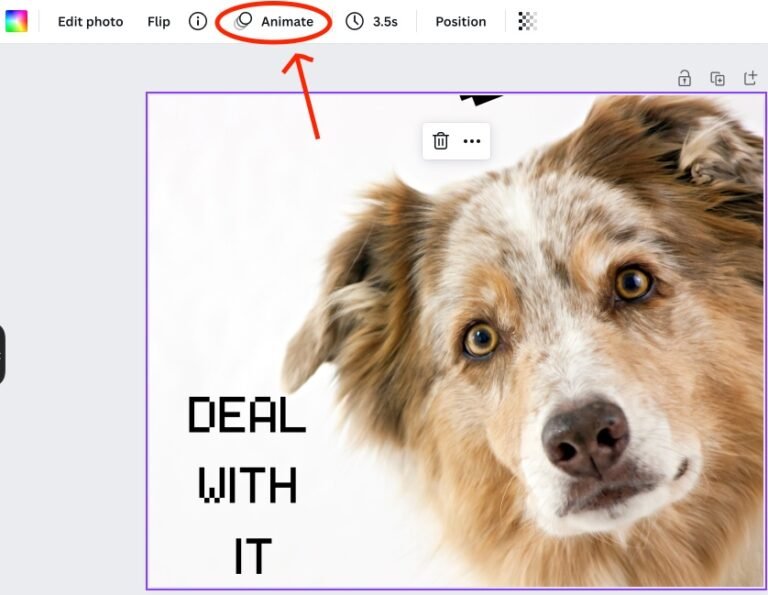Add a new page icon
768x595 pixels.
point(750,78)
